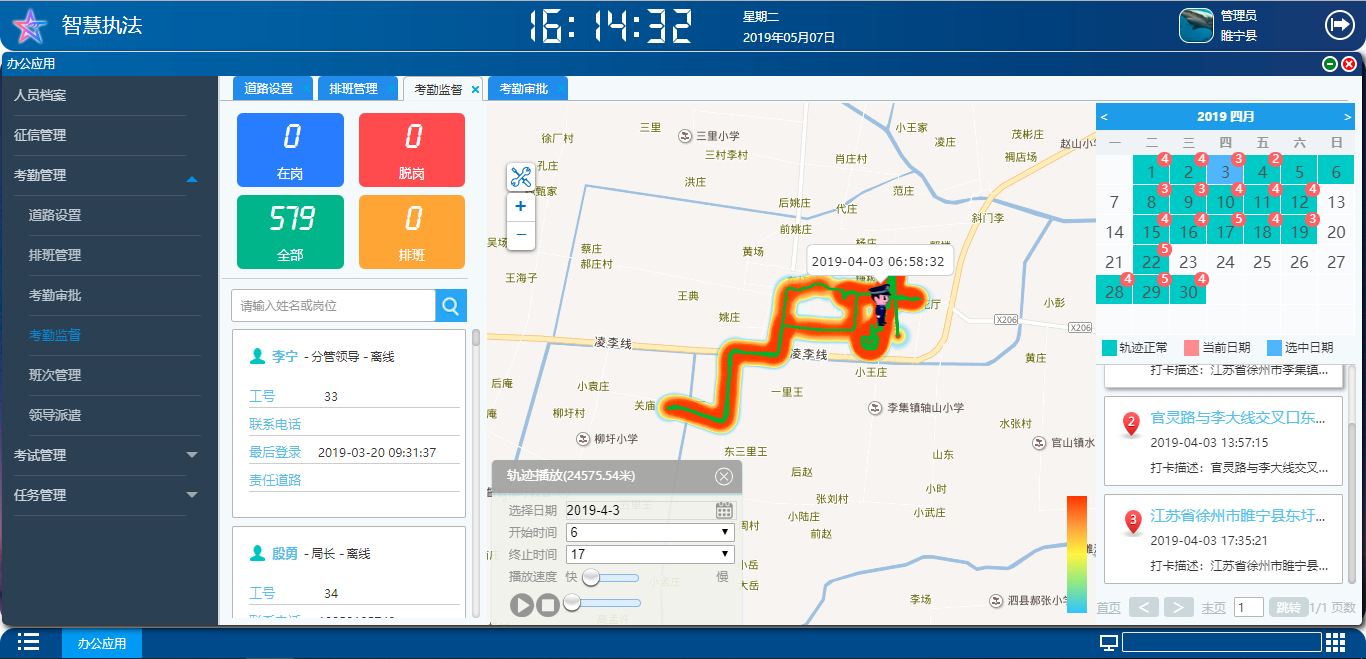Viewport: 1366px width, 659px height.
Task: Expand 考试管理 in the sidebar
Action: (192, 455)
